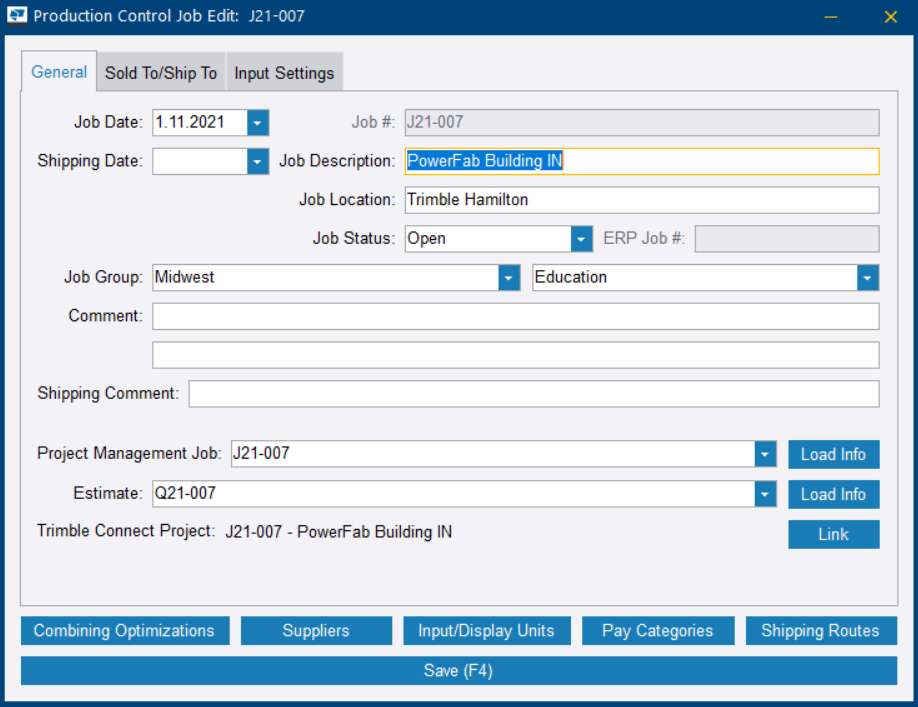Open the Shipping Date dropdown
Image resolution: width=918 pixels, height=707 pixels.
[259, 161]
